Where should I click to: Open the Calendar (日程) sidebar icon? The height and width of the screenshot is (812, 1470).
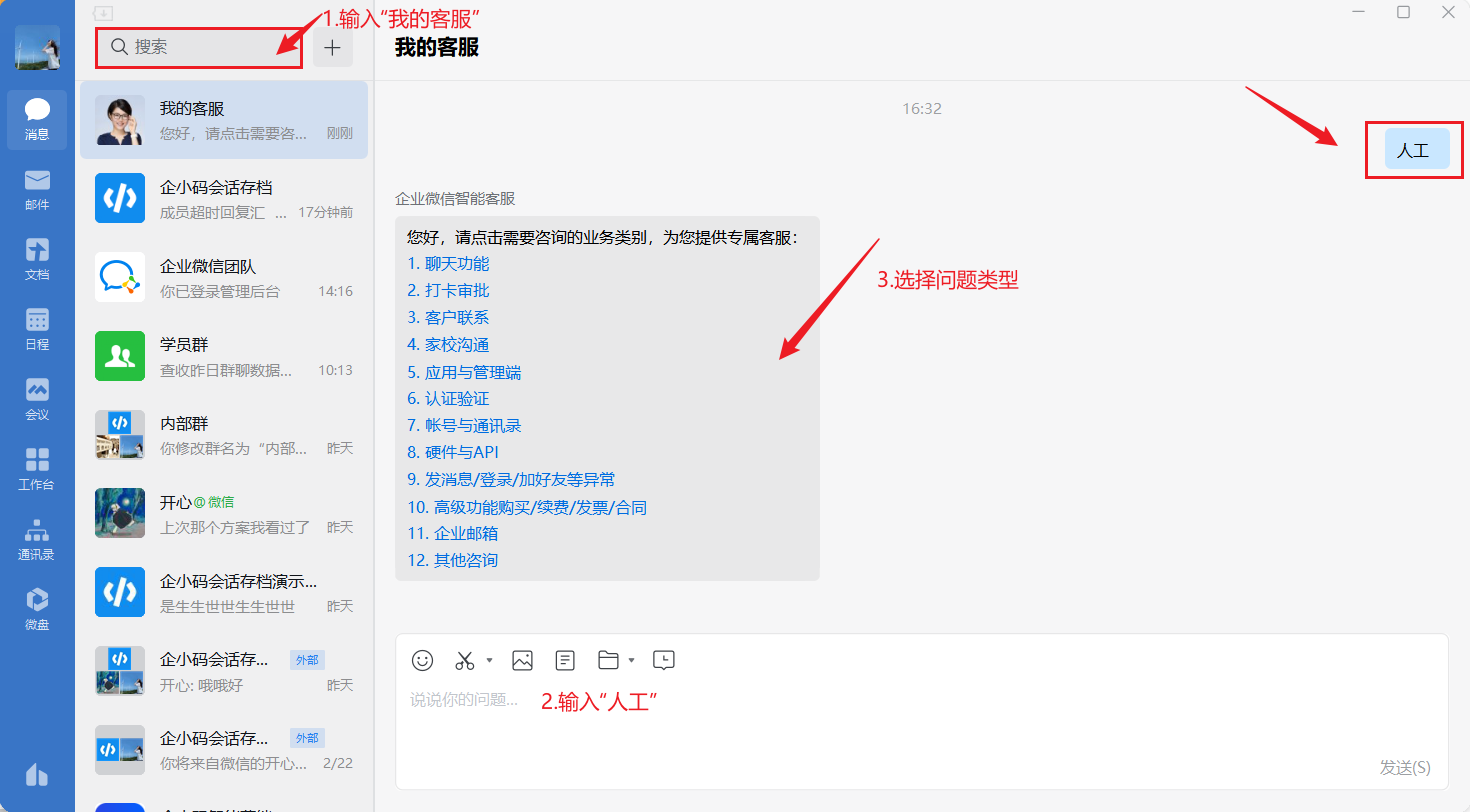[37, 330]
